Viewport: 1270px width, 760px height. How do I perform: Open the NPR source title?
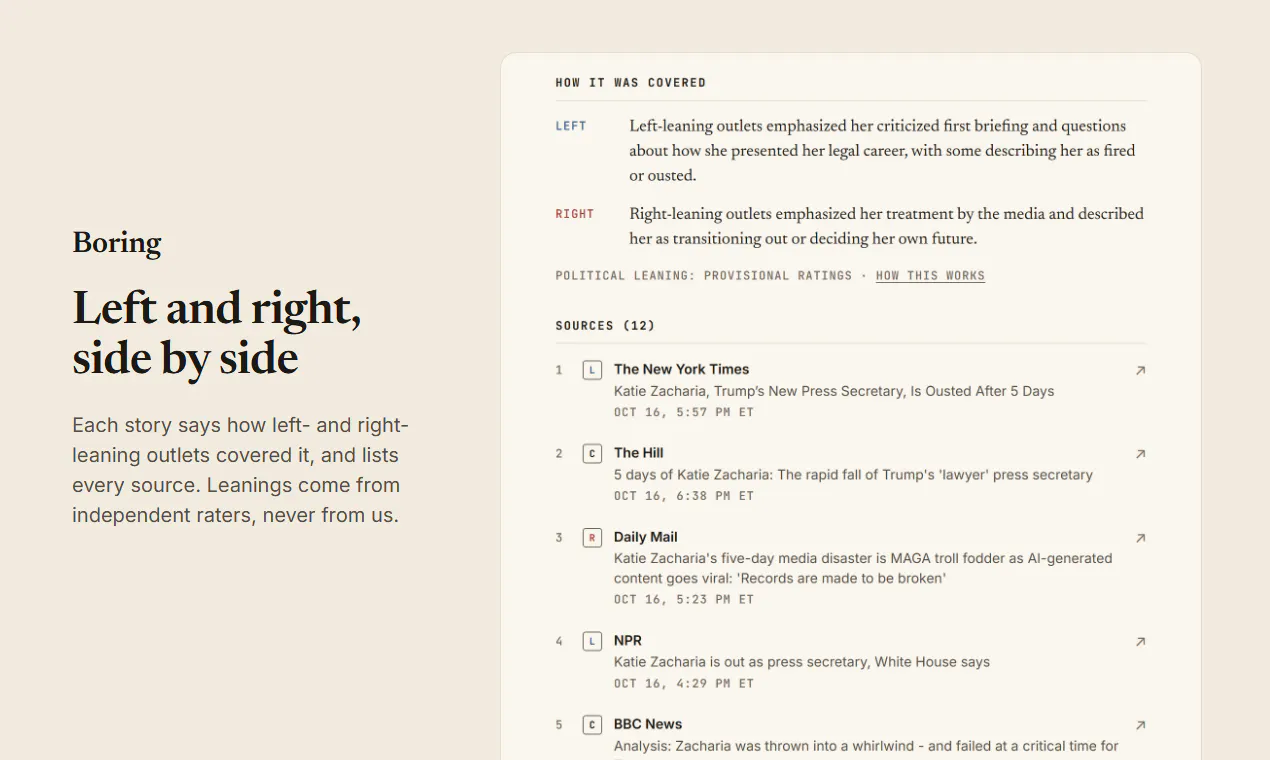(x=628, y=641)
